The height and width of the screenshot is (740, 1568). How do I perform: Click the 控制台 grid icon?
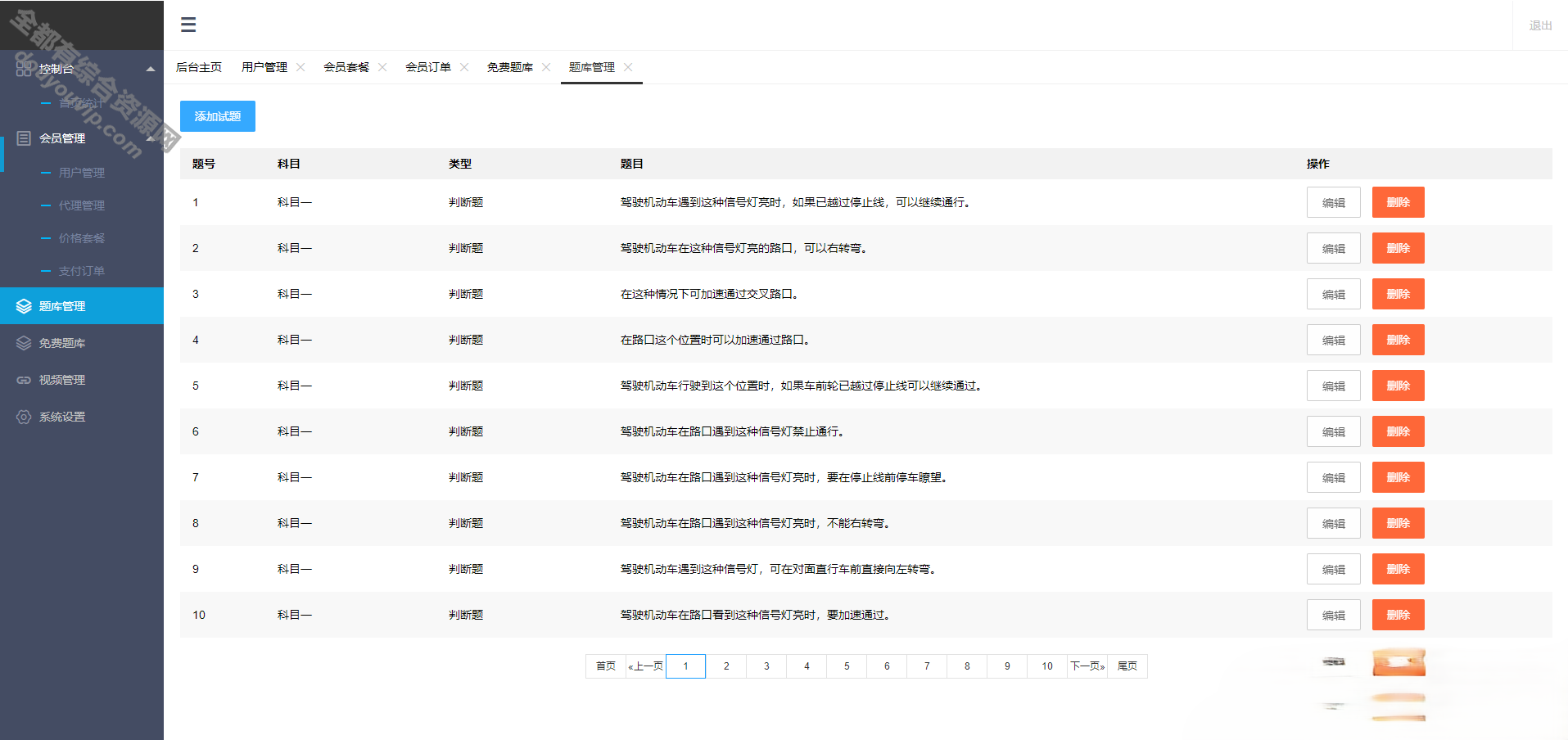(24, 69)
